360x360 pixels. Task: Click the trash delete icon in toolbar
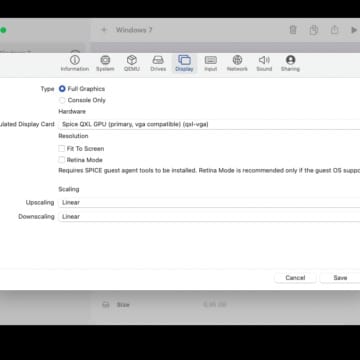293,30
